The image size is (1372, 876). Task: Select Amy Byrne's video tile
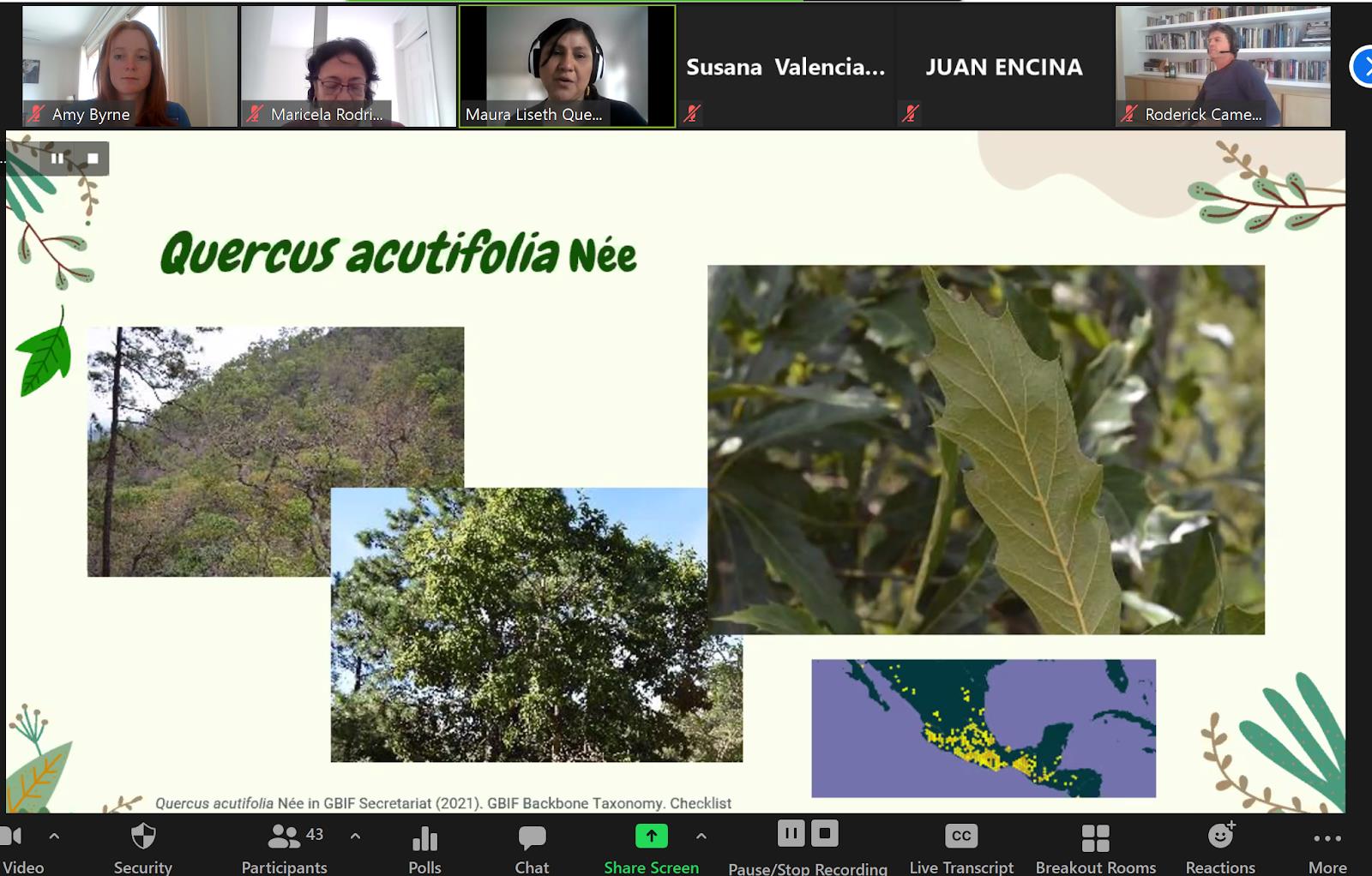pos(129,67)
